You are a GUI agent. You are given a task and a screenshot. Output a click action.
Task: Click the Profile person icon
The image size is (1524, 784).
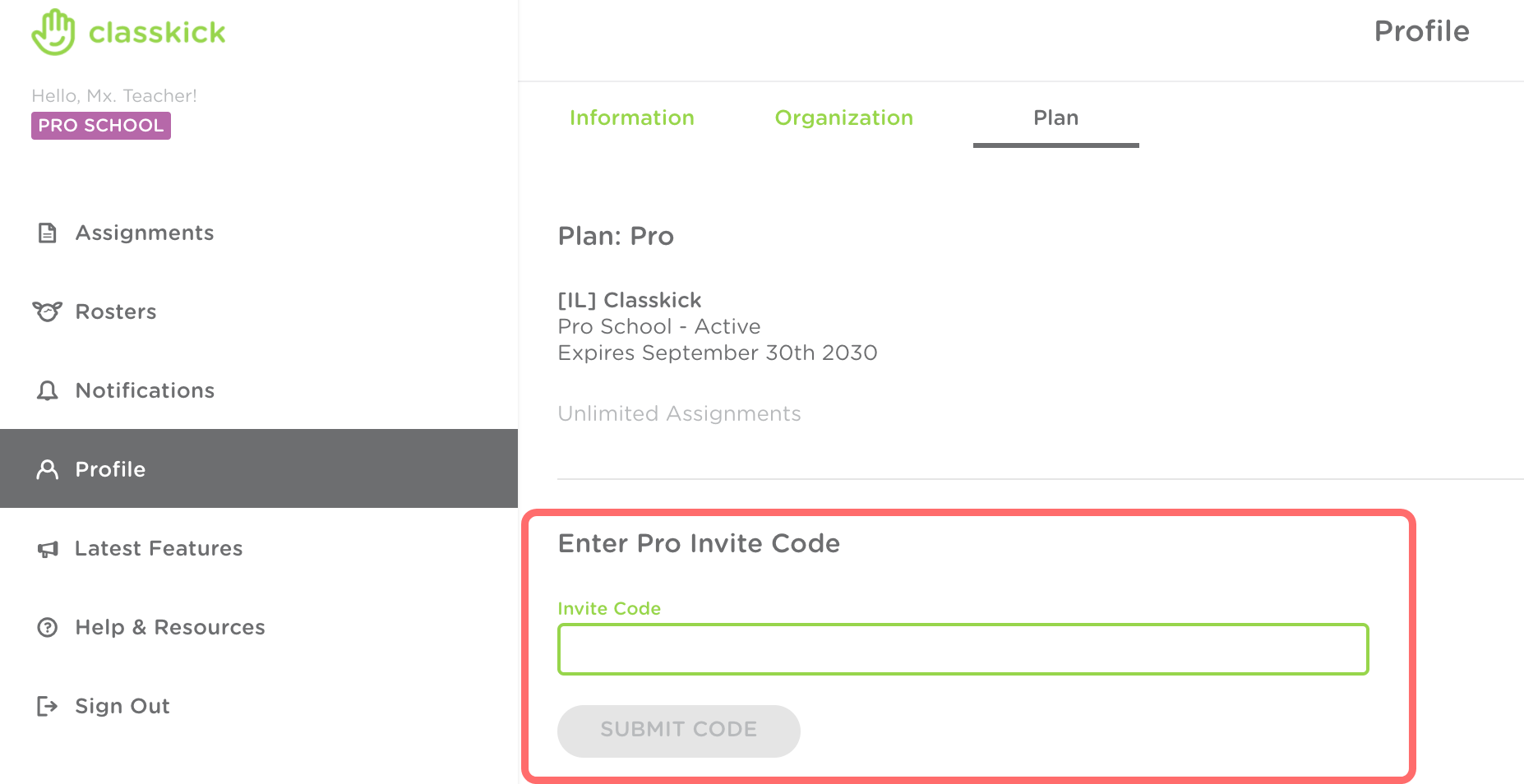click(x=48, y=469)
